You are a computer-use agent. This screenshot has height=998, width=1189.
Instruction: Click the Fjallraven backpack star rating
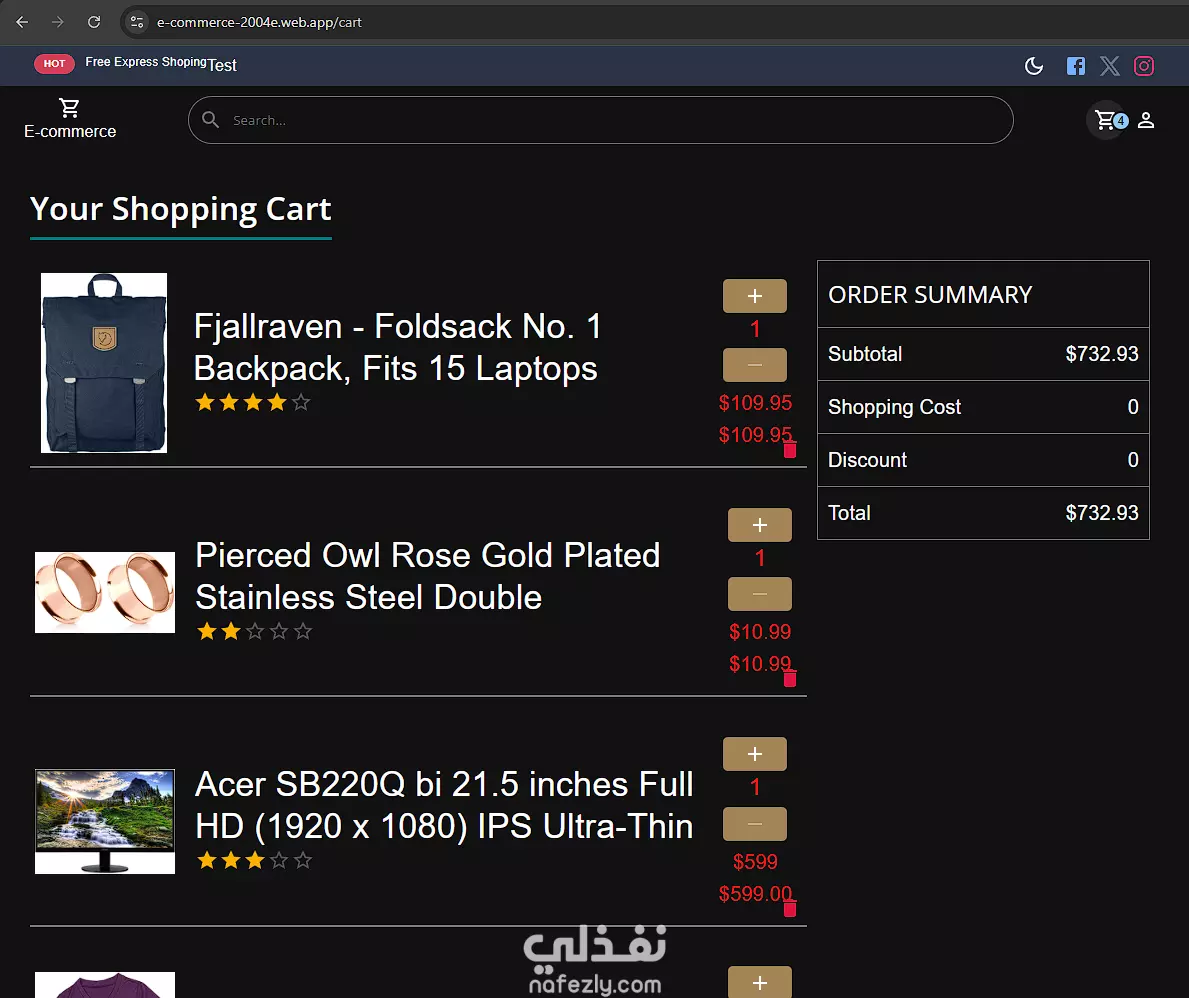pos(253,402)
